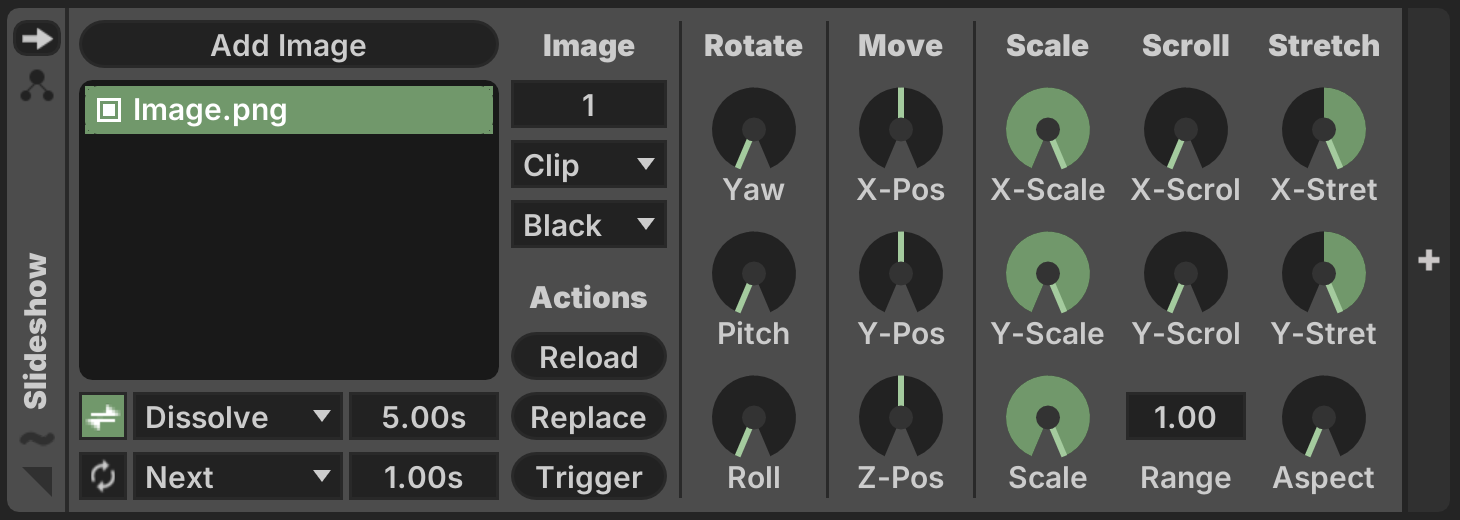Open the Next mode dropdown
This screenshot has height=520, width=1460.
237,477
